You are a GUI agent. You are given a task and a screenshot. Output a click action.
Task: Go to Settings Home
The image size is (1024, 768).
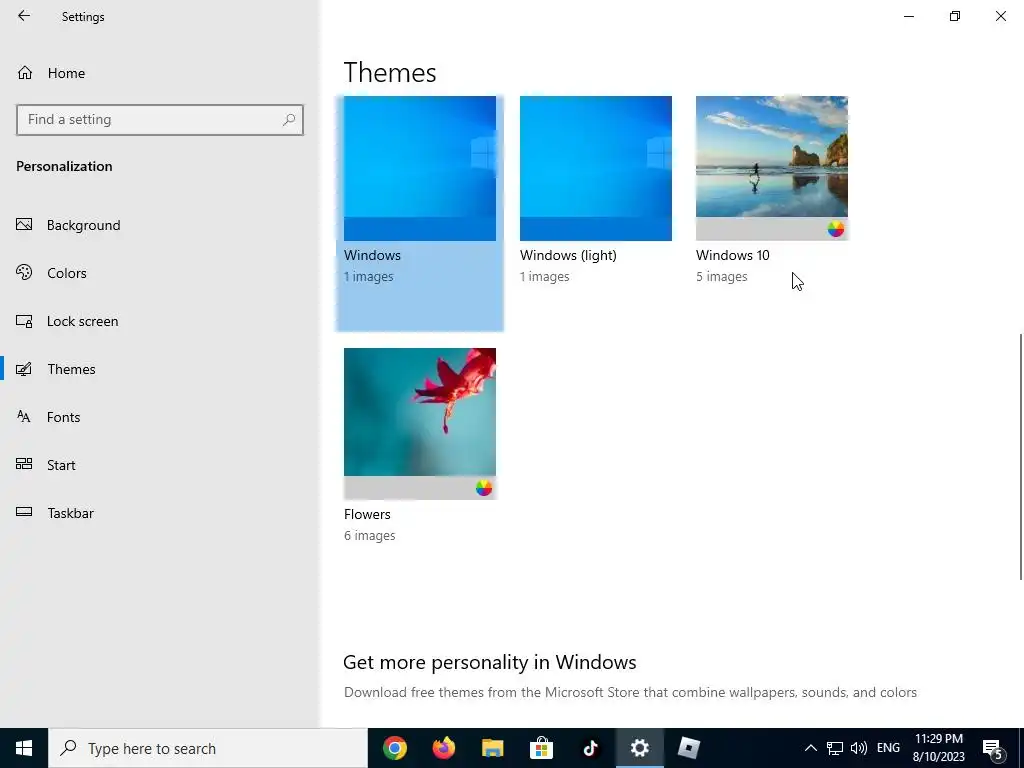point(160,72)
